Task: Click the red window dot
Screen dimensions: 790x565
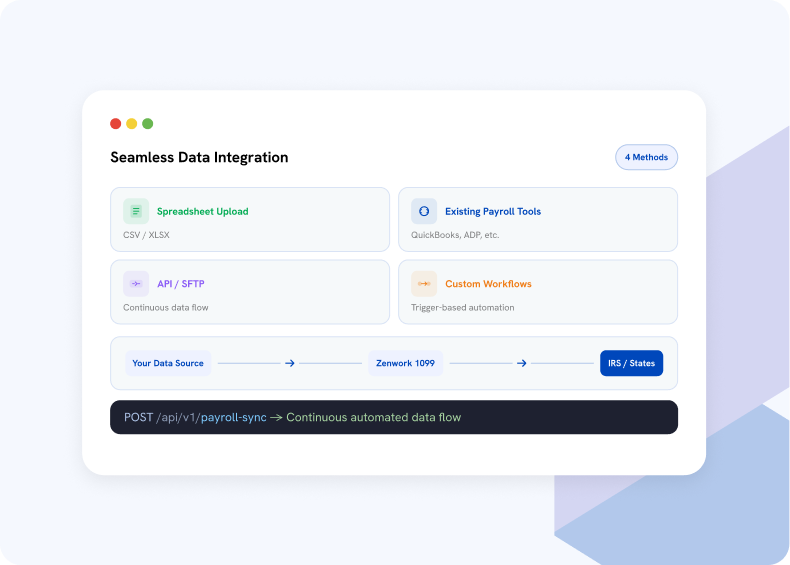Action: tap(115, 123)
